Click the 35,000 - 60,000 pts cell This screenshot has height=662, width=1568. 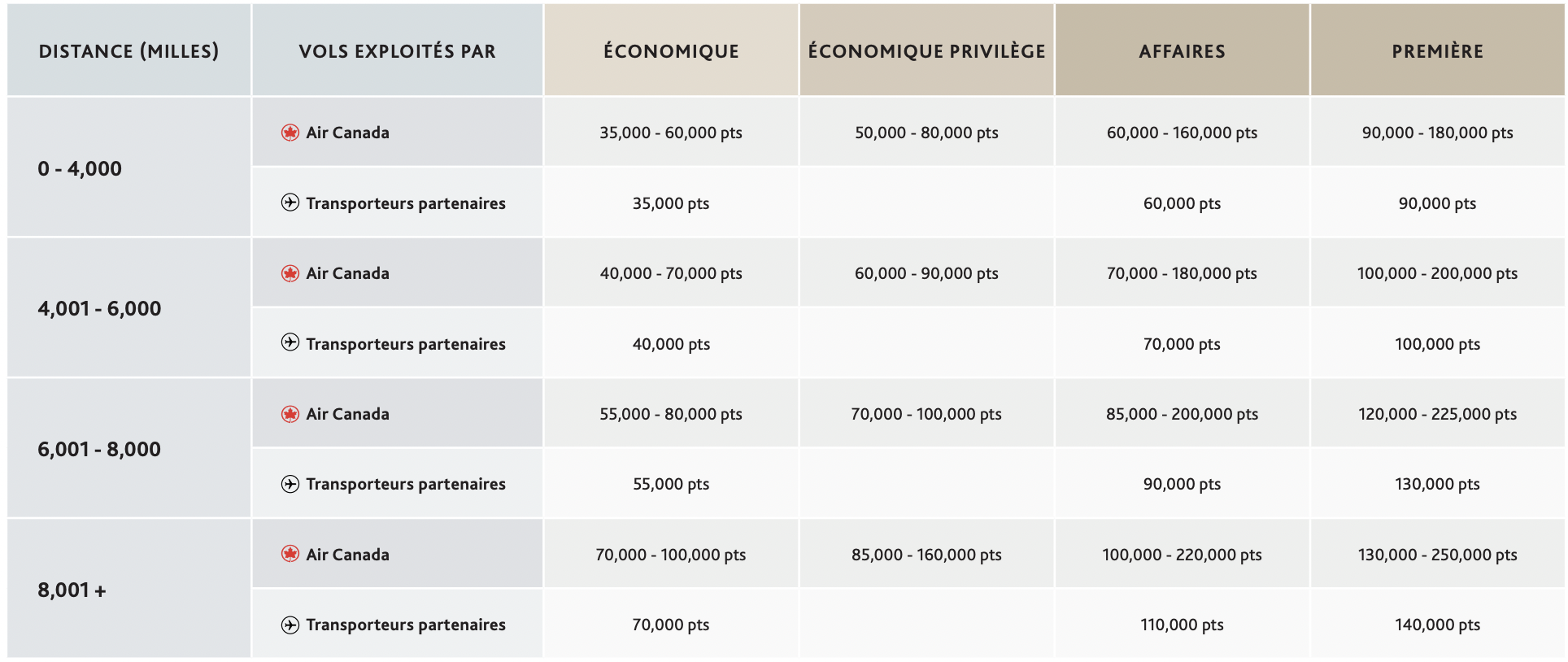tap(671, 133)
